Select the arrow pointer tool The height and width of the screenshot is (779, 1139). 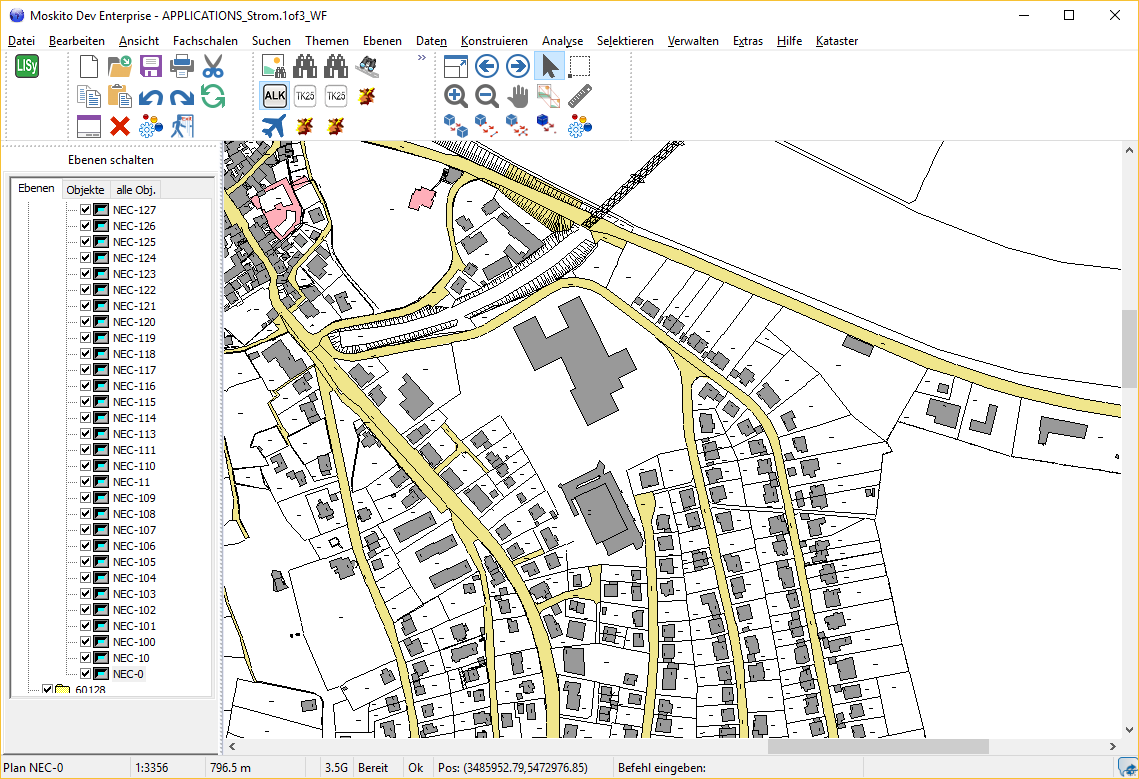tap(549, 67)
